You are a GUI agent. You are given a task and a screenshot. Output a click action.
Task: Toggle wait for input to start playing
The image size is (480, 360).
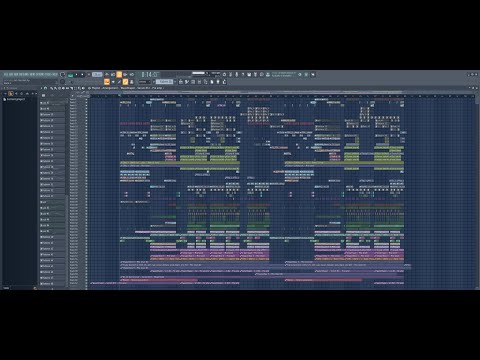(x=113, y=75)
